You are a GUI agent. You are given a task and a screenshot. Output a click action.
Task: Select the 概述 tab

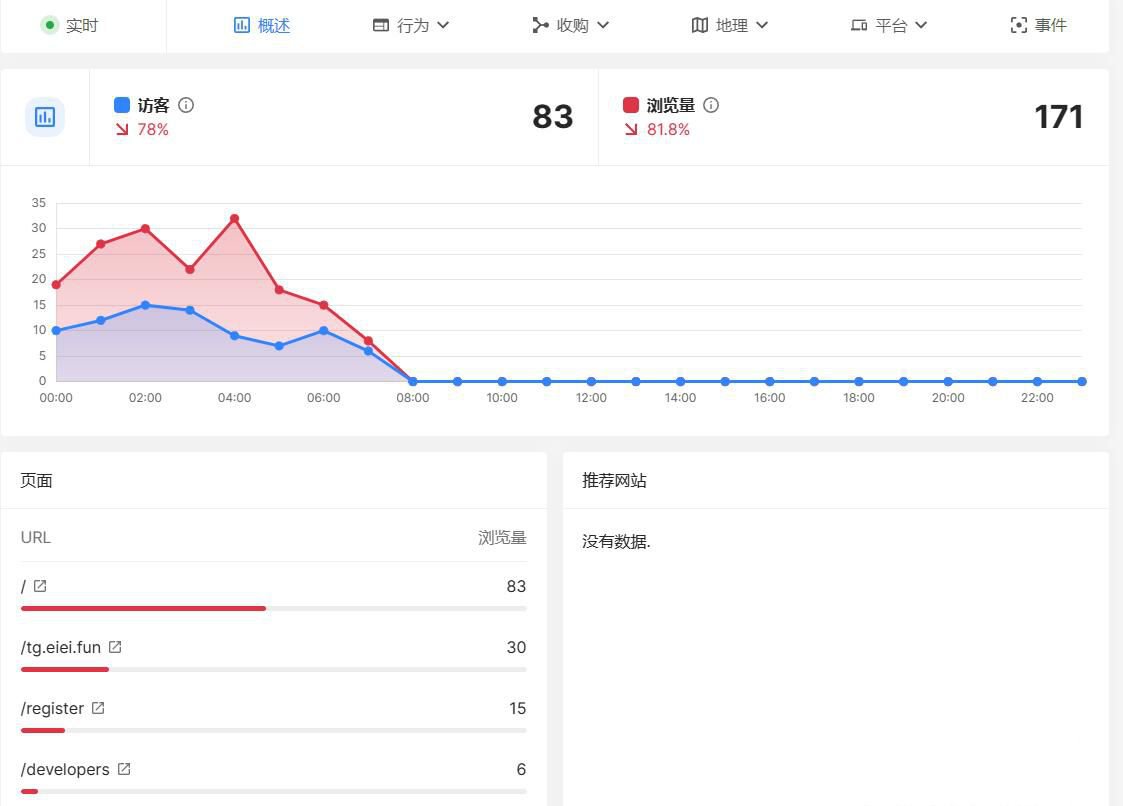pos(260,24)
